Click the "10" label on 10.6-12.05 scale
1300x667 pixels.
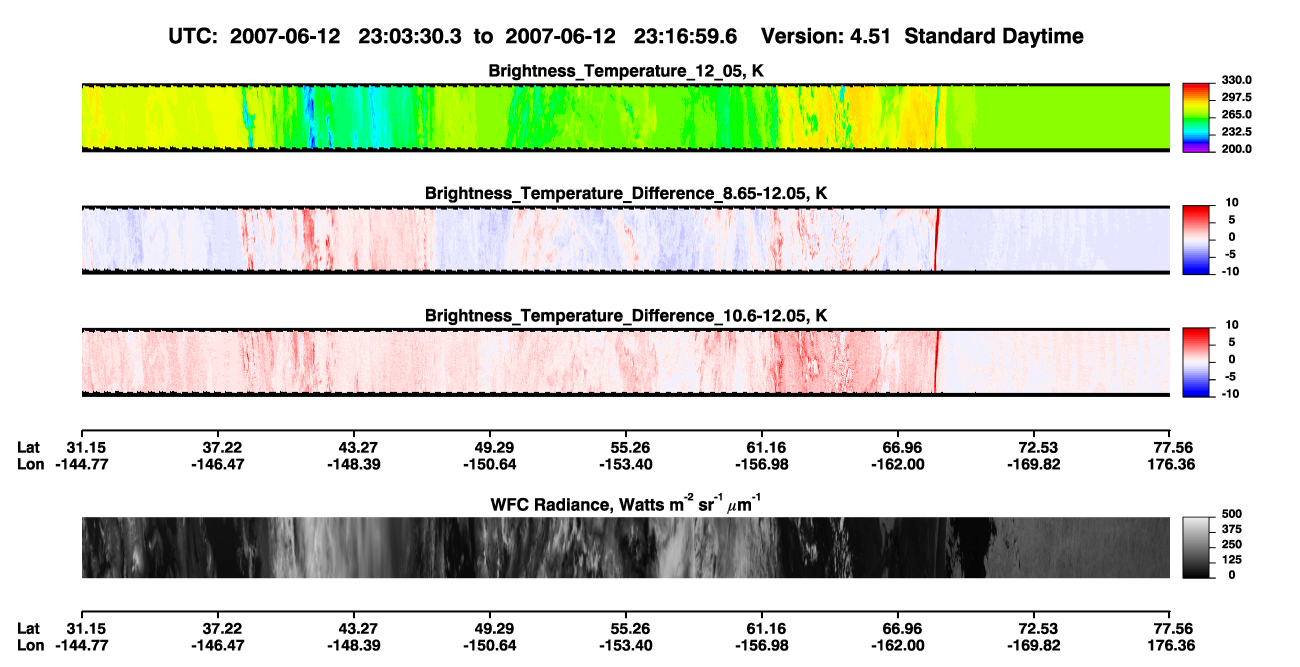coord(1234,324)
